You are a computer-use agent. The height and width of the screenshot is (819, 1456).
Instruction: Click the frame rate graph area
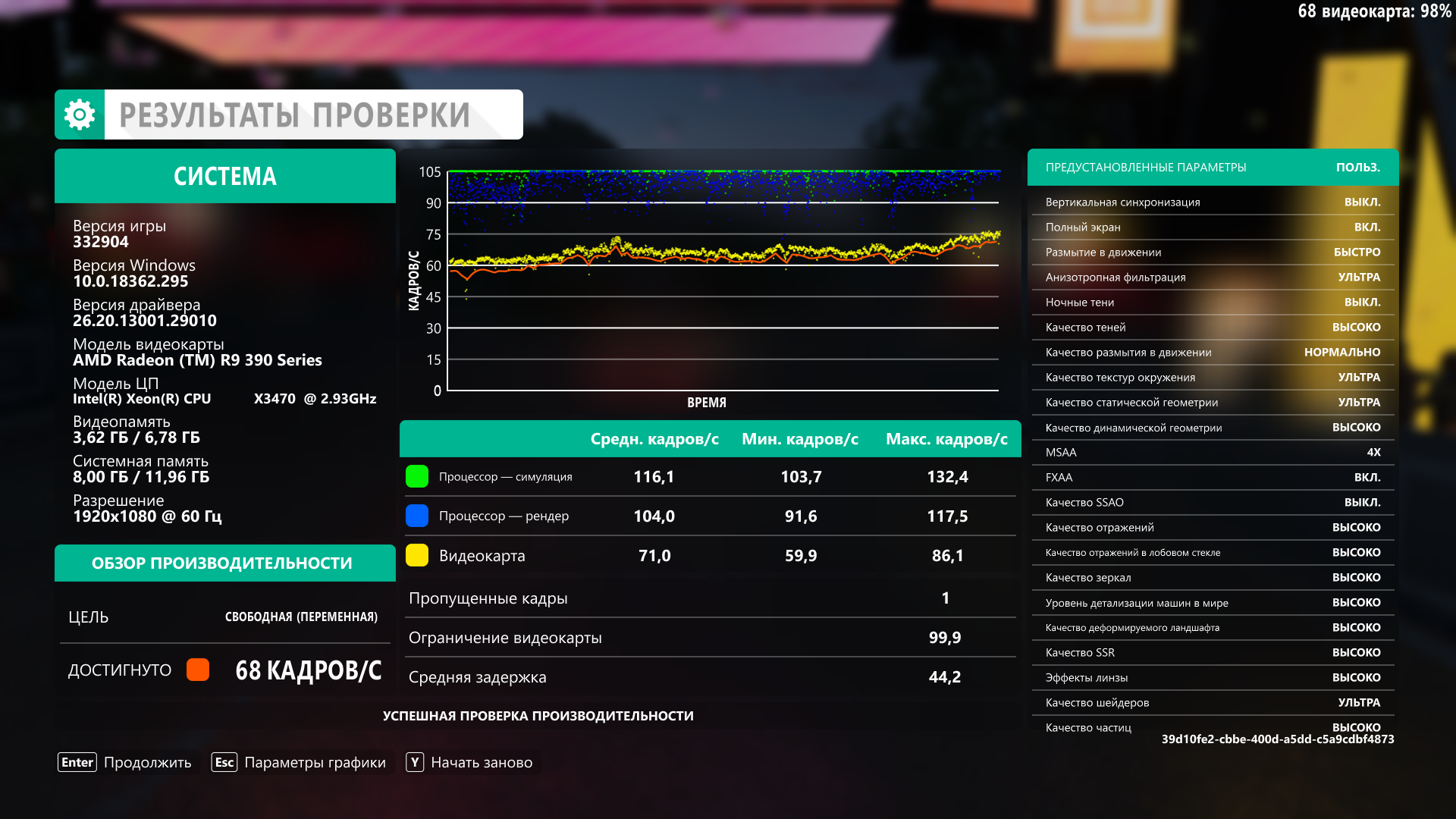coord(723,281)
